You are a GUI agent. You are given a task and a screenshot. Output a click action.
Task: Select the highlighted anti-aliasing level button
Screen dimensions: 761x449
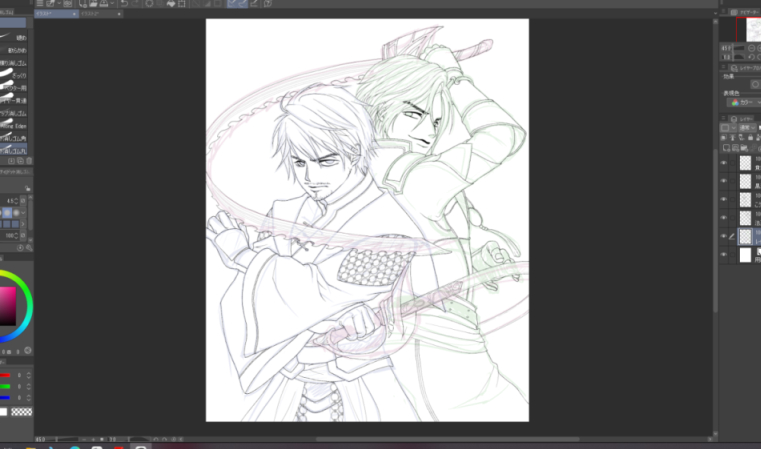[7, 213]
